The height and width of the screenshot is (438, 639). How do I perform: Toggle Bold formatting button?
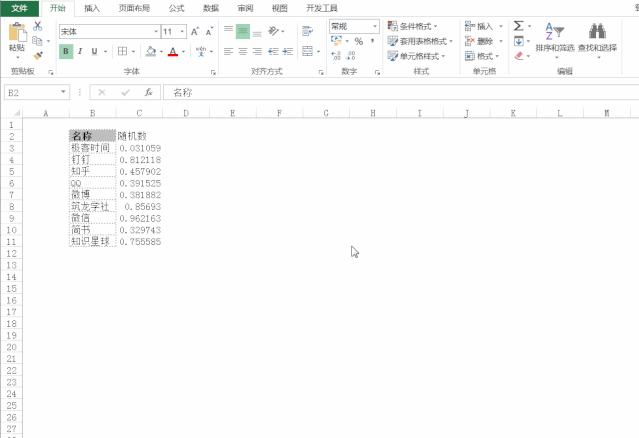(x=66, y=51)
